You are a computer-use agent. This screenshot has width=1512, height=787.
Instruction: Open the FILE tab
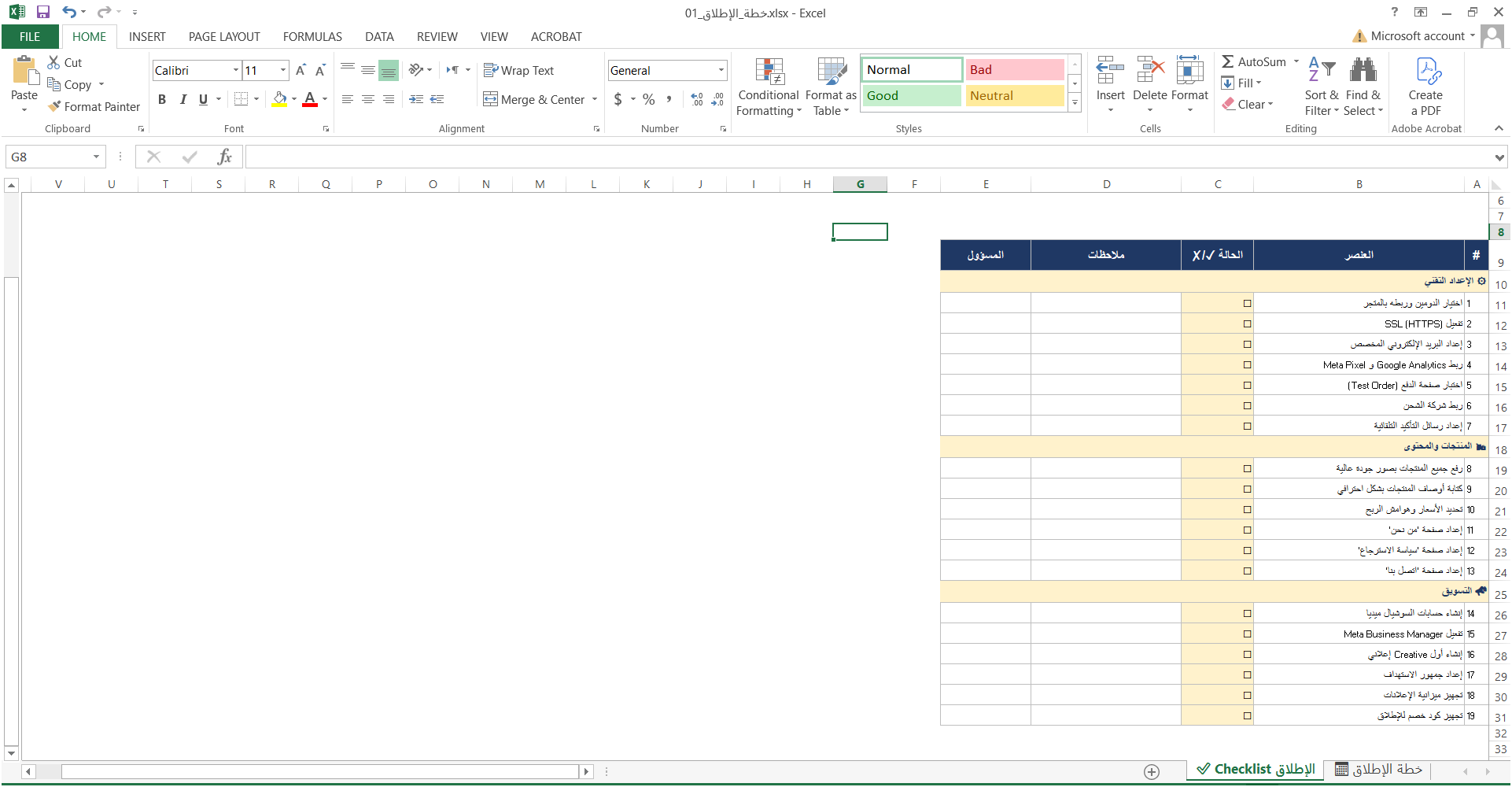(30, 36)
